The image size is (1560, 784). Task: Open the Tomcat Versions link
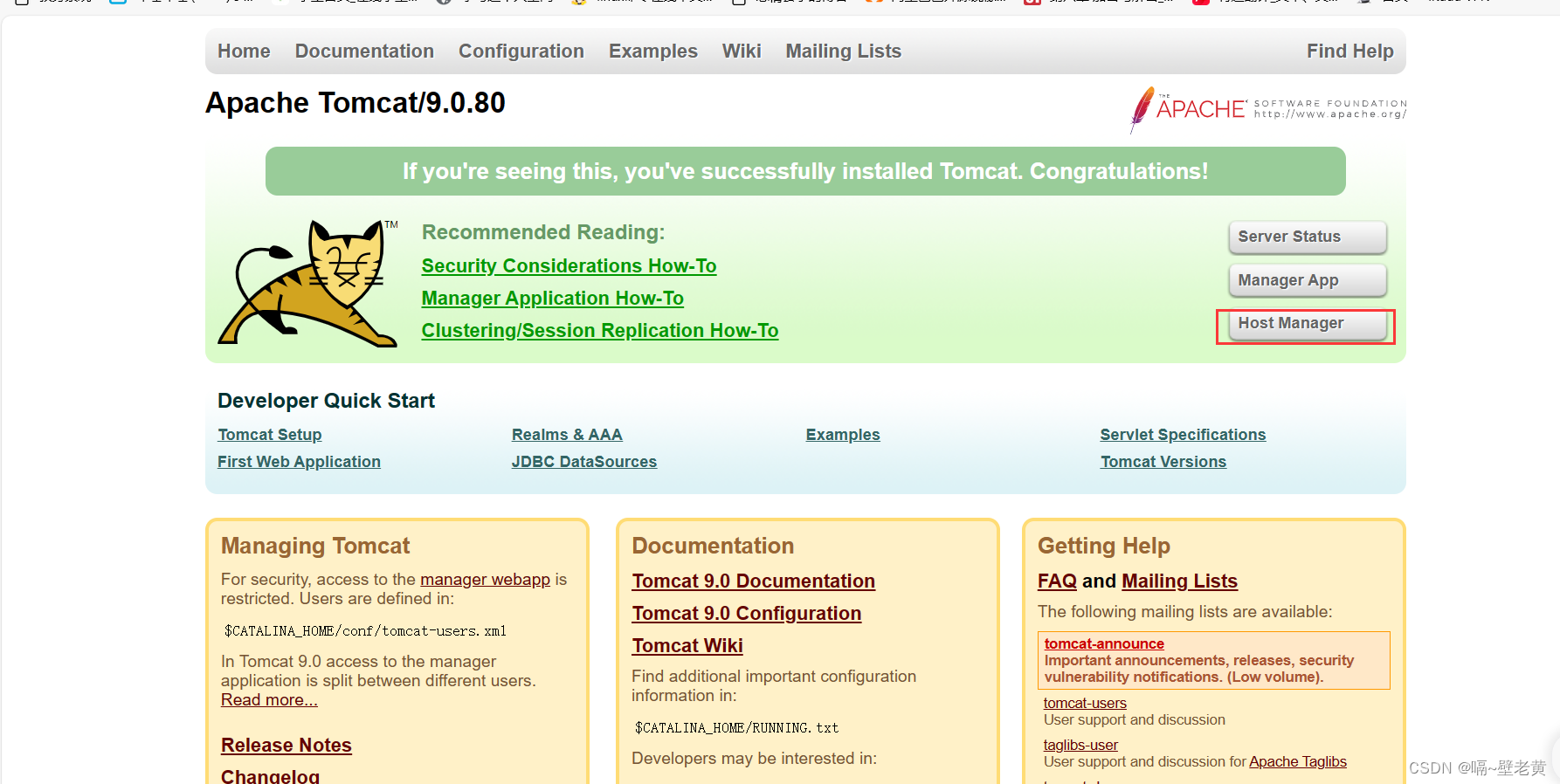click(1163, 462)
